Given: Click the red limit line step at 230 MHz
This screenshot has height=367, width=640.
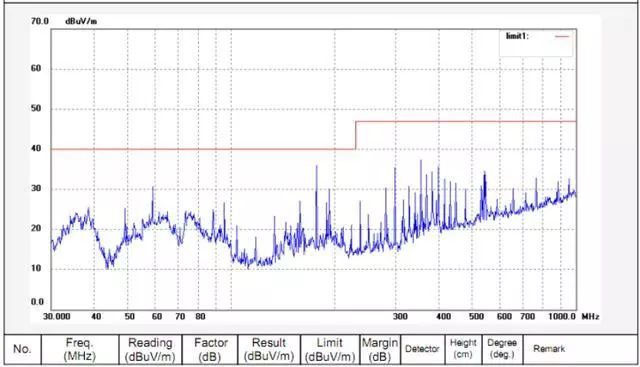Looking at the screenshot, I should coord(356,135).
